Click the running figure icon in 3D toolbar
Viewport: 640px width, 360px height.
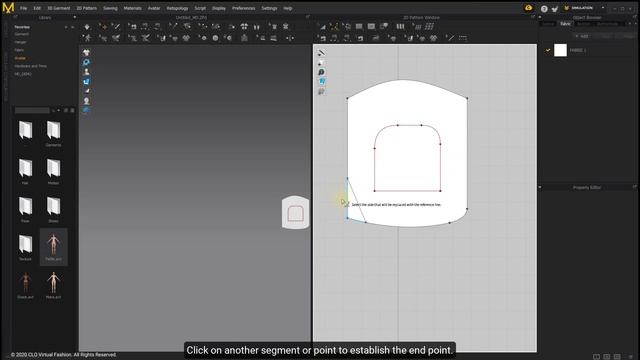tap(87, 38)
